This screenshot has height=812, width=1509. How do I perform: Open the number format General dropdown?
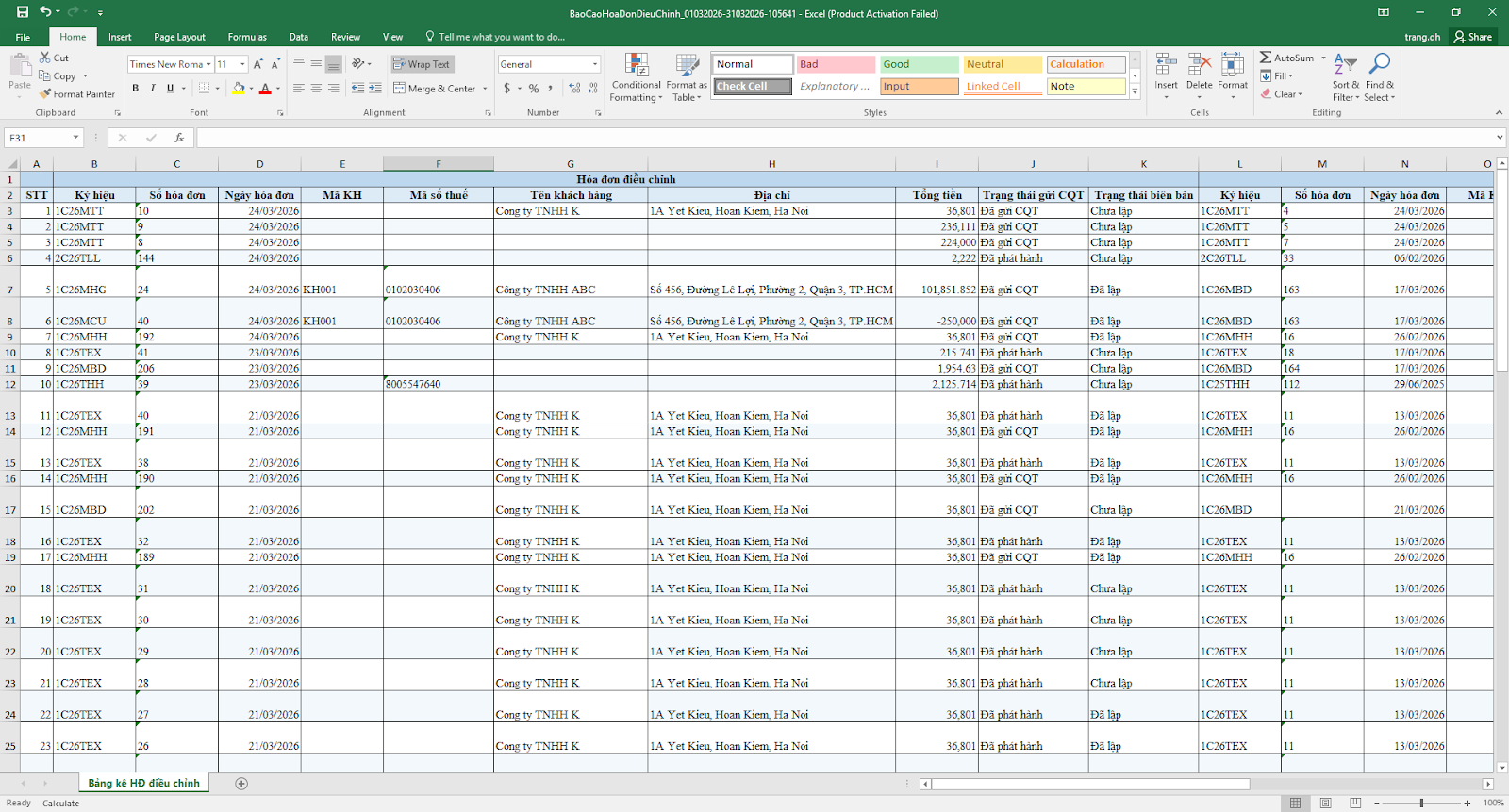coord(595,64)
